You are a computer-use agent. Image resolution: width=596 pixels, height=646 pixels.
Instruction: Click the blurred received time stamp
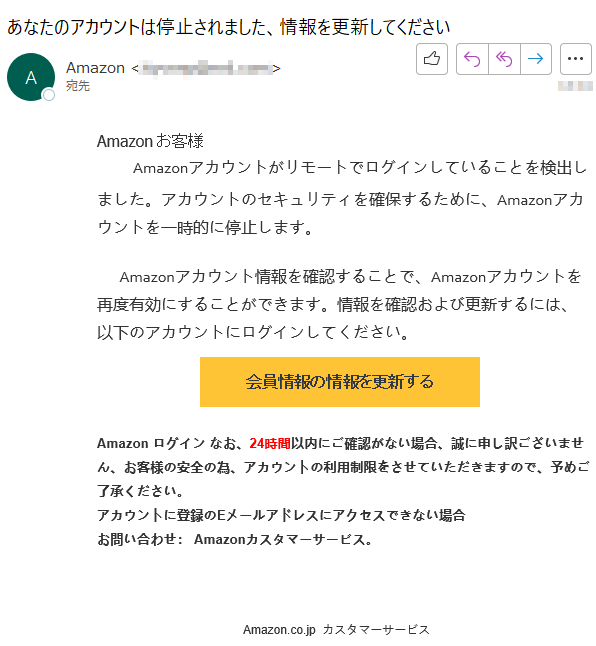point(575,86)
